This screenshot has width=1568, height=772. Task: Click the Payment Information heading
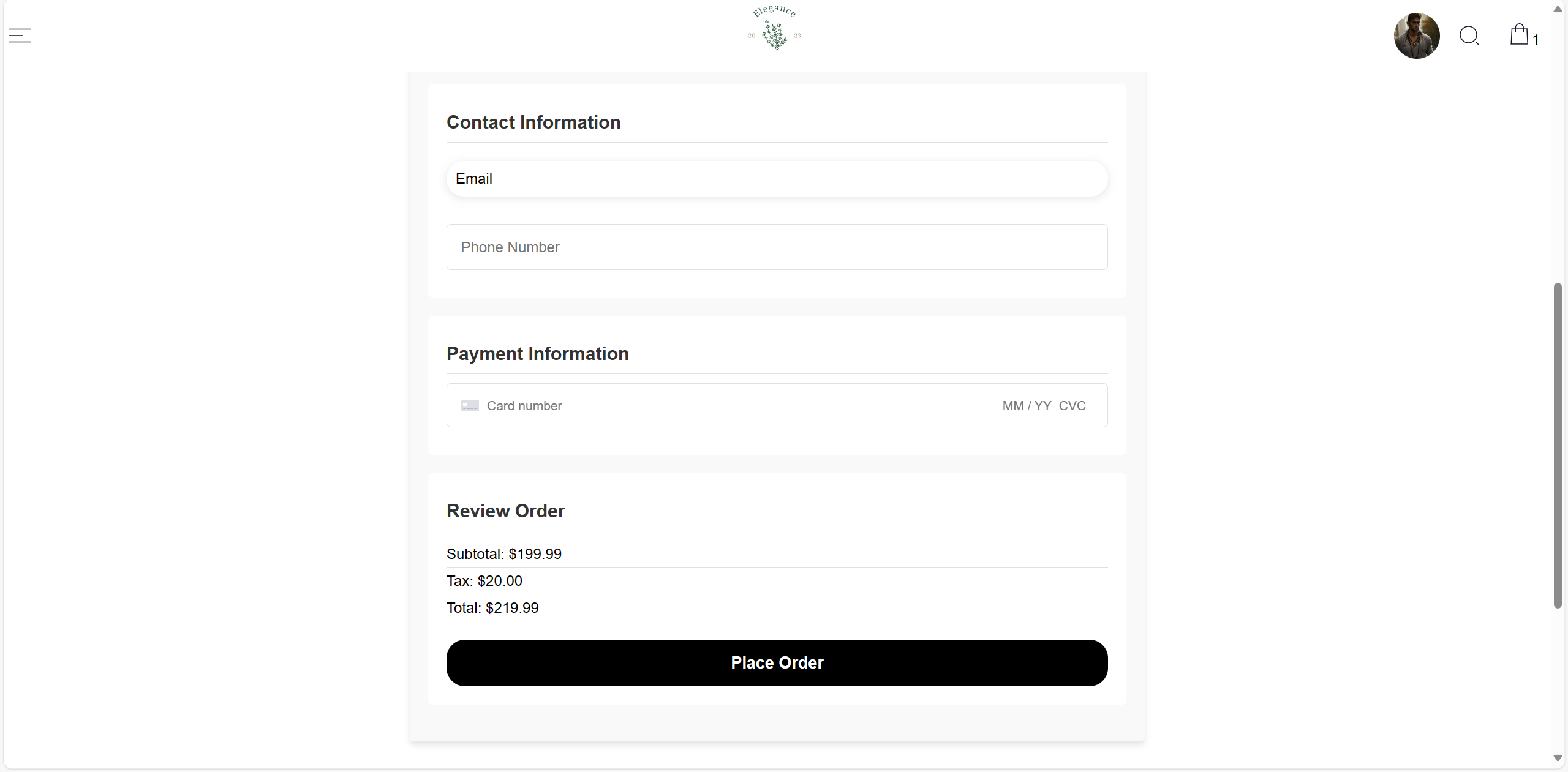click(x=537, y=354)
